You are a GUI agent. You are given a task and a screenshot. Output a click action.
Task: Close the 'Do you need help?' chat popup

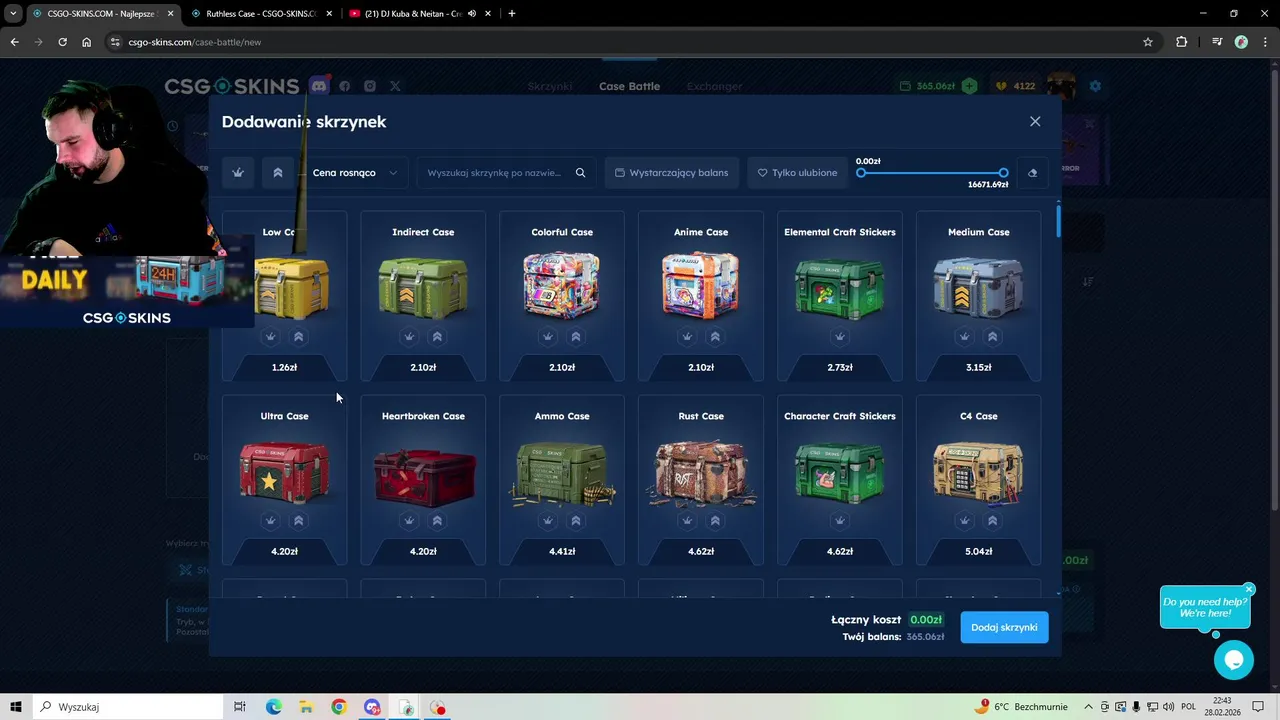tap(1249, 589)
